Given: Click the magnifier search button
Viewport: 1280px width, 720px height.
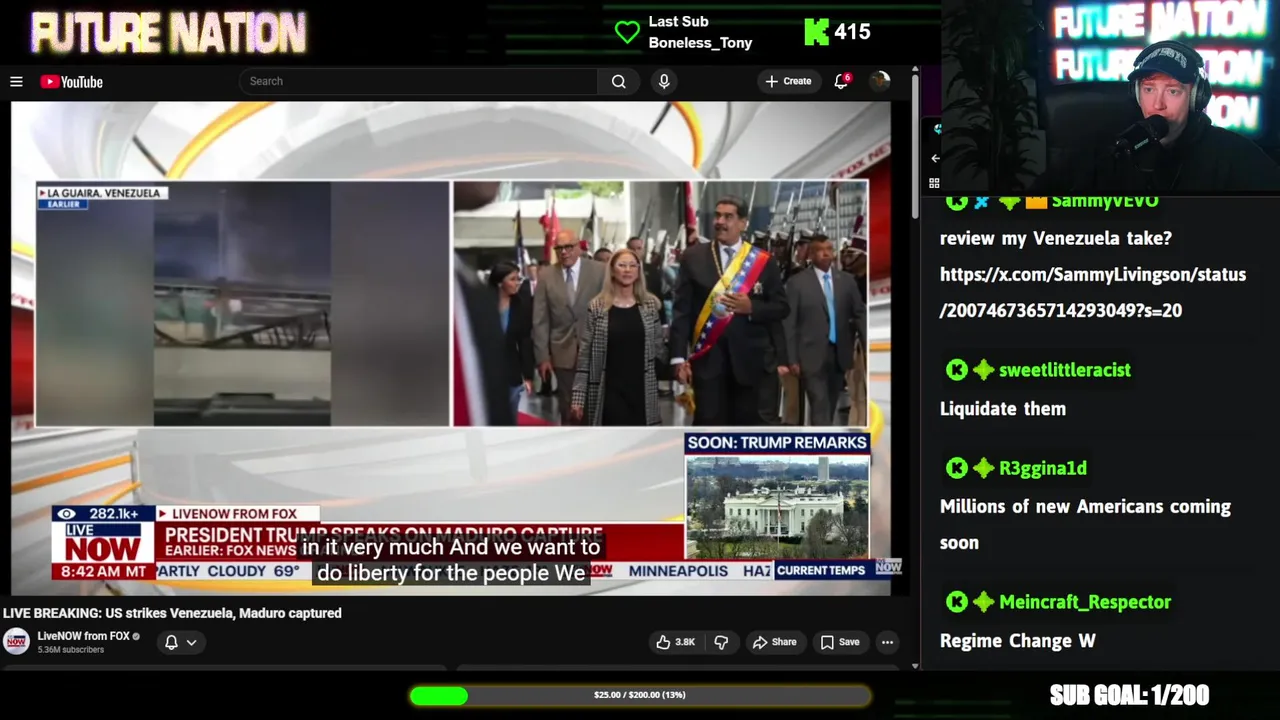Looking at the screenshot, I should (619, 82).
